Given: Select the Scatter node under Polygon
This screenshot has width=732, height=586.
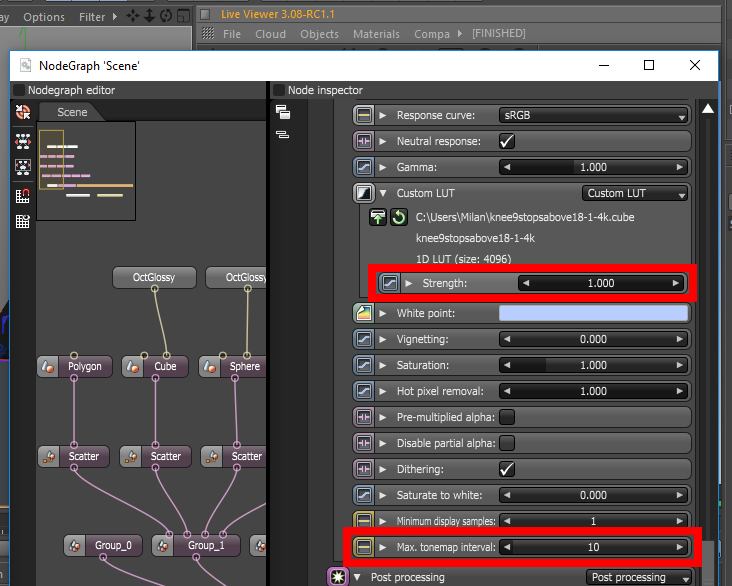Looking at the screenshot, I should (x=74, y=456).
